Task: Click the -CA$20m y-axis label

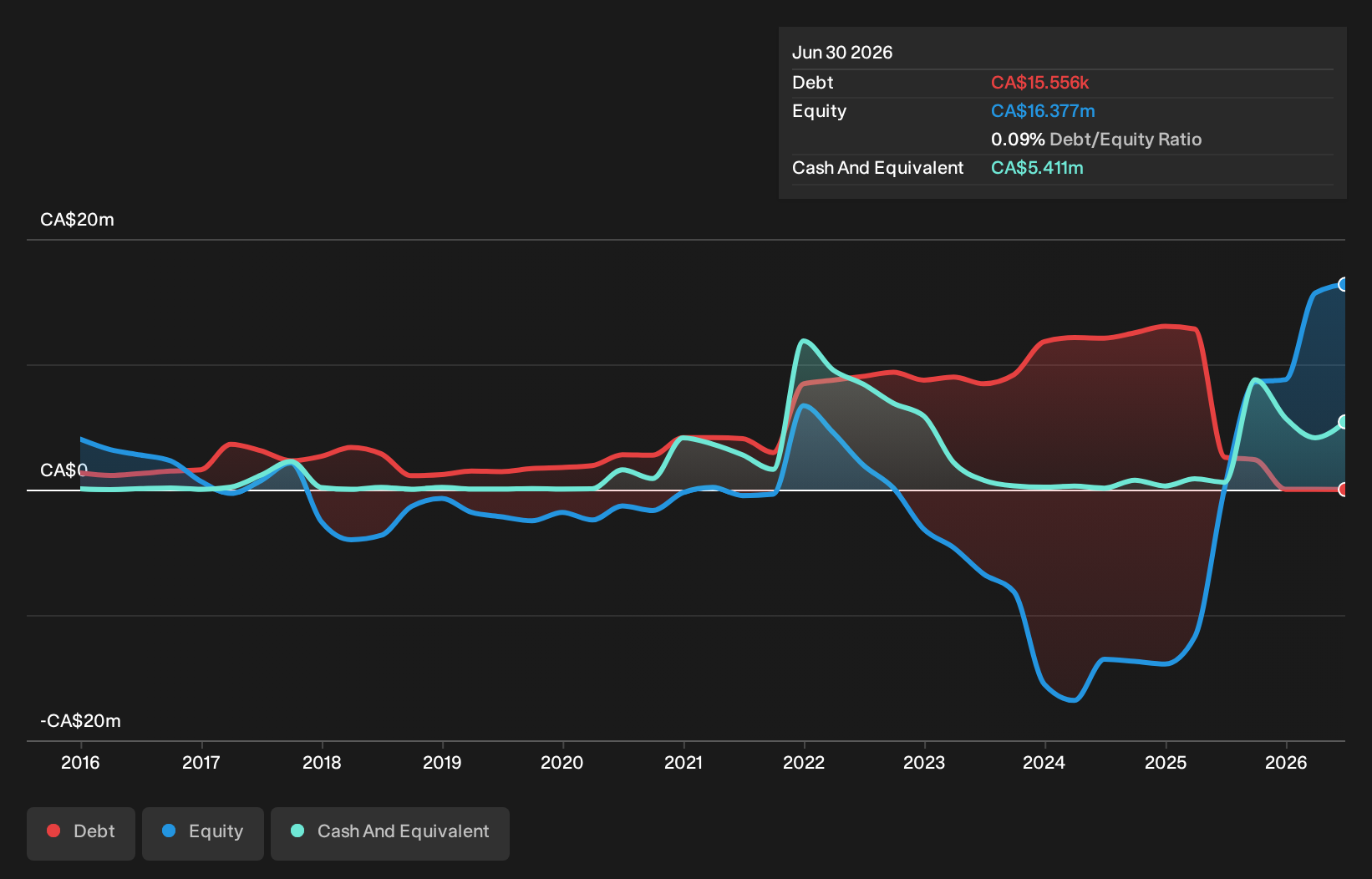Action: (x=80, y=721)
